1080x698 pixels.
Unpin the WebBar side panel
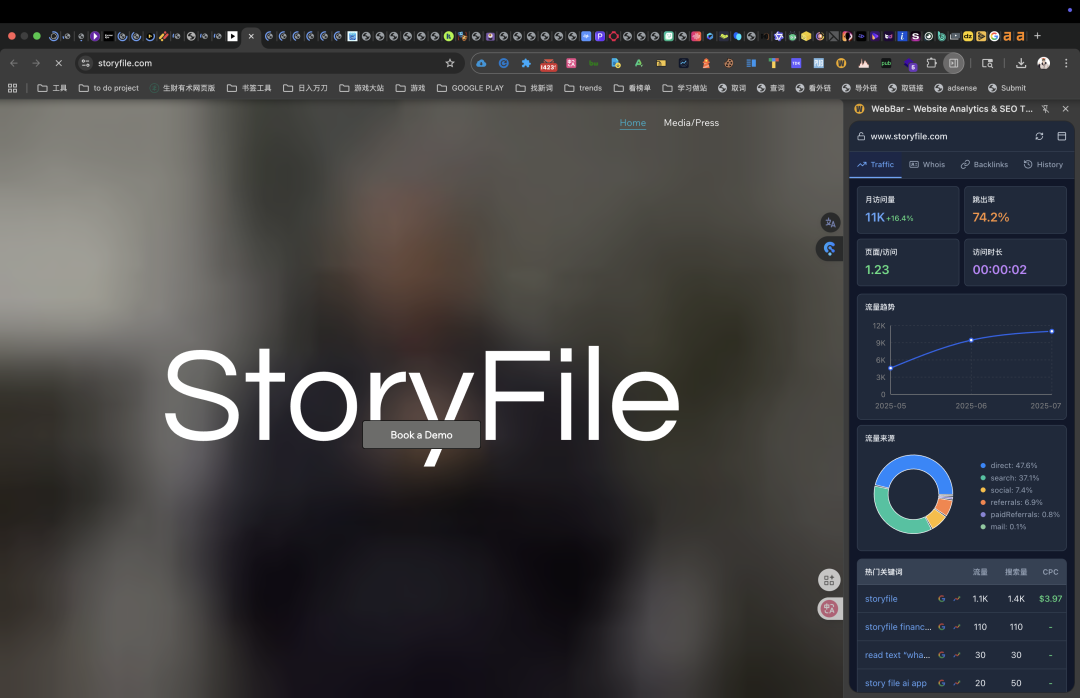[x=1045, y=109]
